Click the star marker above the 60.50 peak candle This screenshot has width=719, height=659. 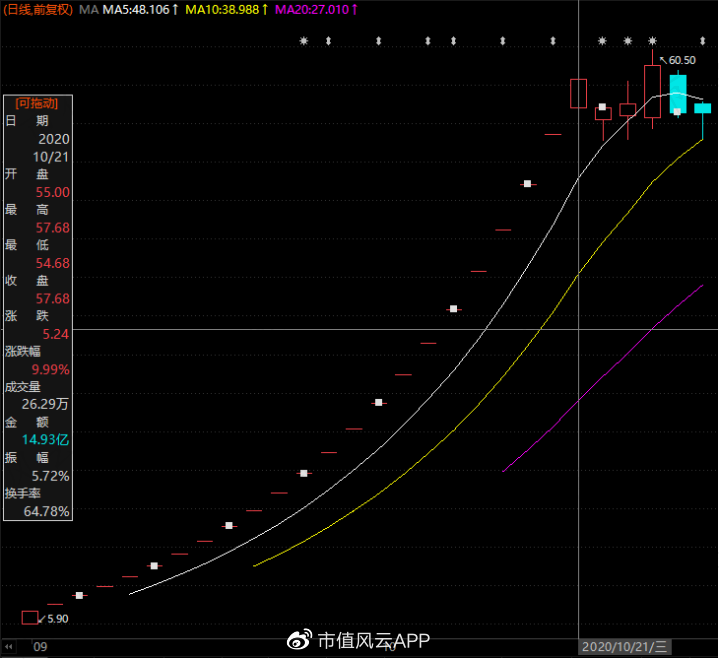(653, 41)
